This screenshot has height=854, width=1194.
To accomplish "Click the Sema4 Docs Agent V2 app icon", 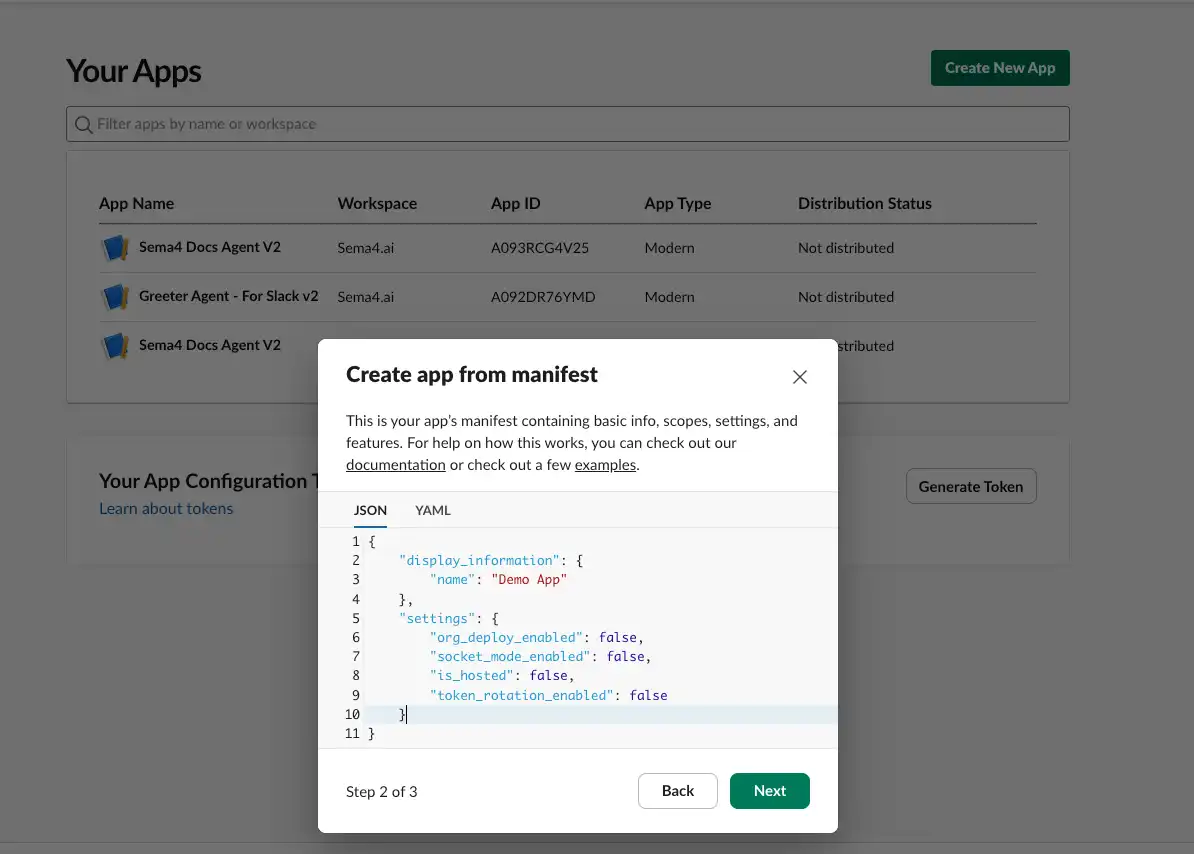I will (x=114, y=247).
